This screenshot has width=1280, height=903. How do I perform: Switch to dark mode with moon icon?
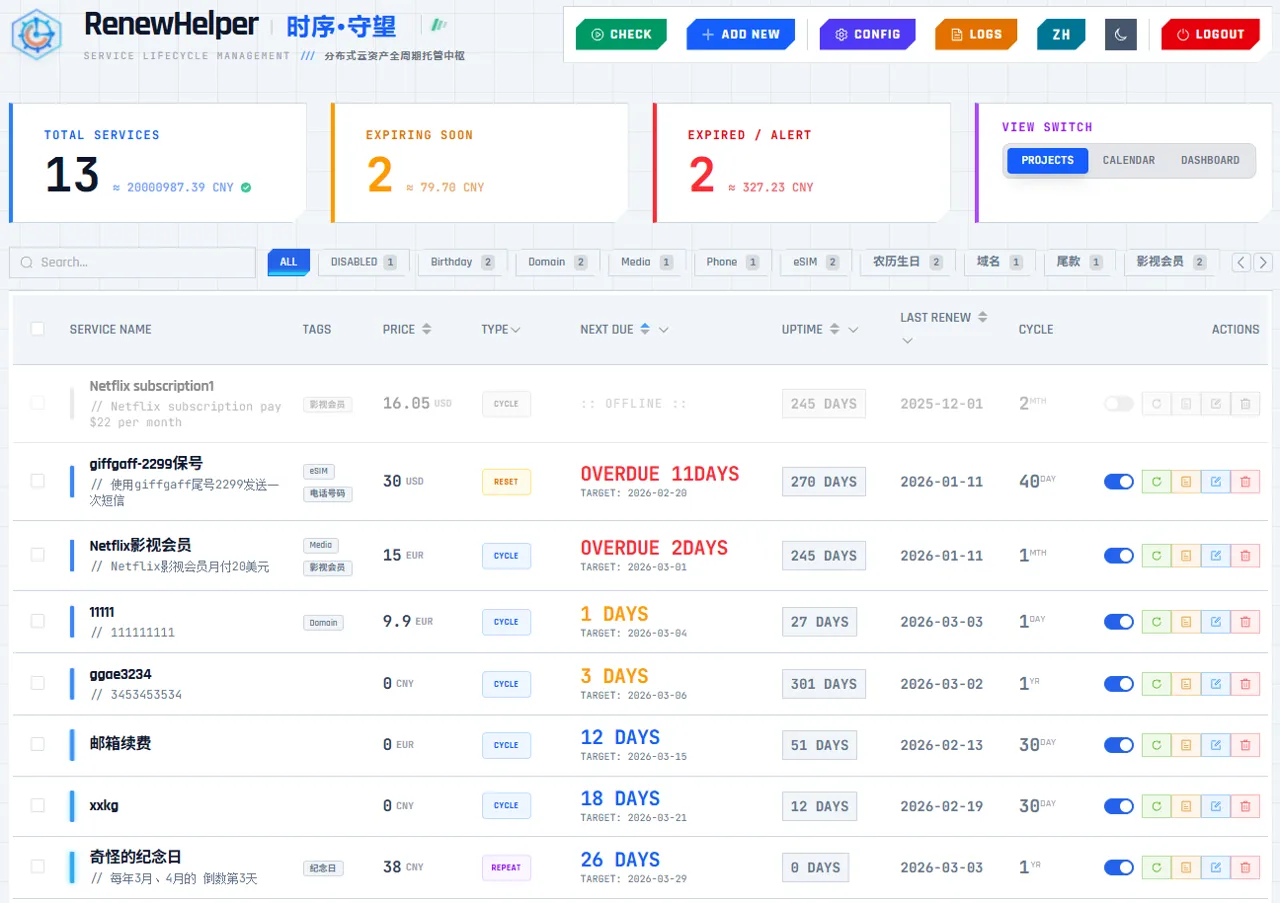1121,34
